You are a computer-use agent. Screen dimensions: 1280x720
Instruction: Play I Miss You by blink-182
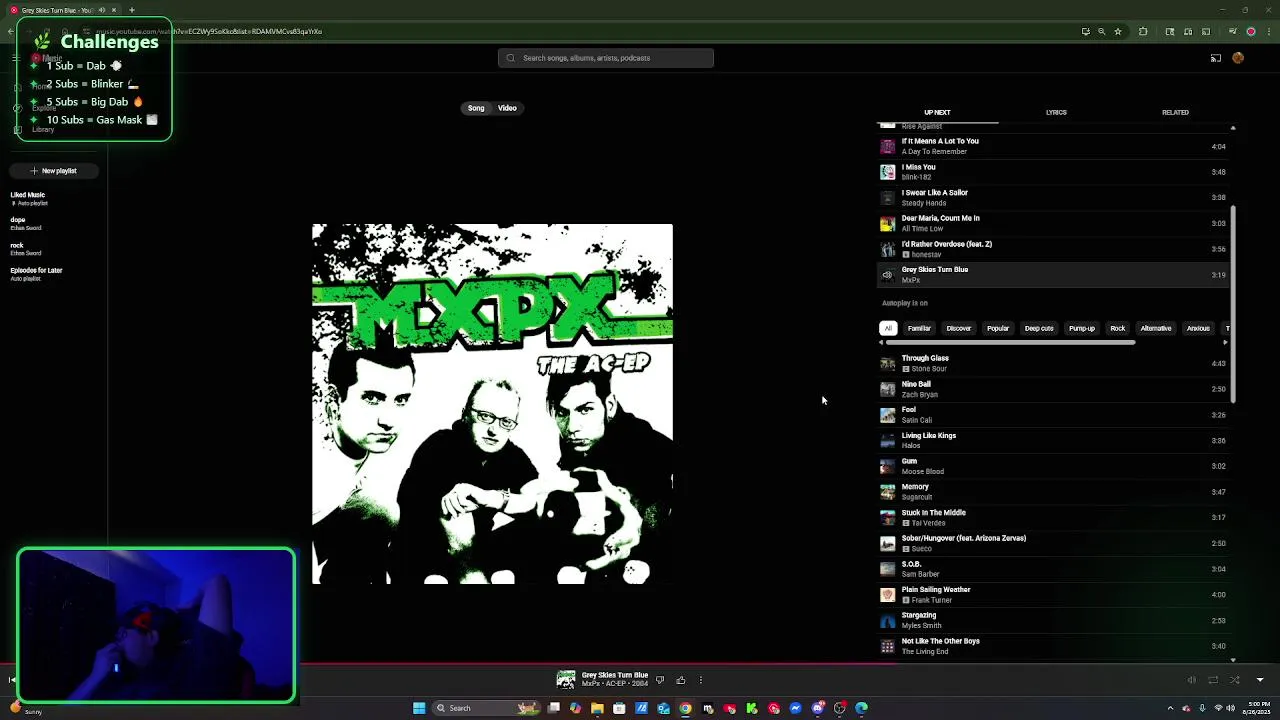(1053, 172)
